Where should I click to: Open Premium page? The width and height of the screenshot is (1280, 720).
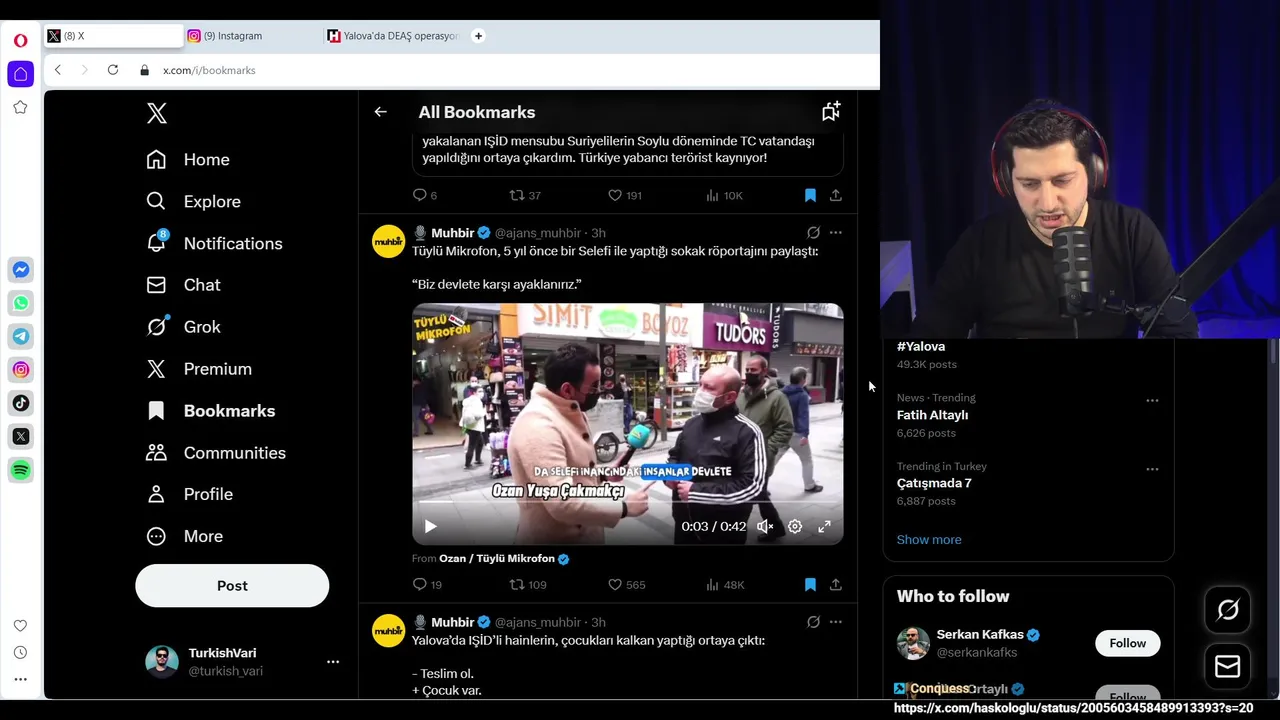pyautogui.click(x=199, y=369)
